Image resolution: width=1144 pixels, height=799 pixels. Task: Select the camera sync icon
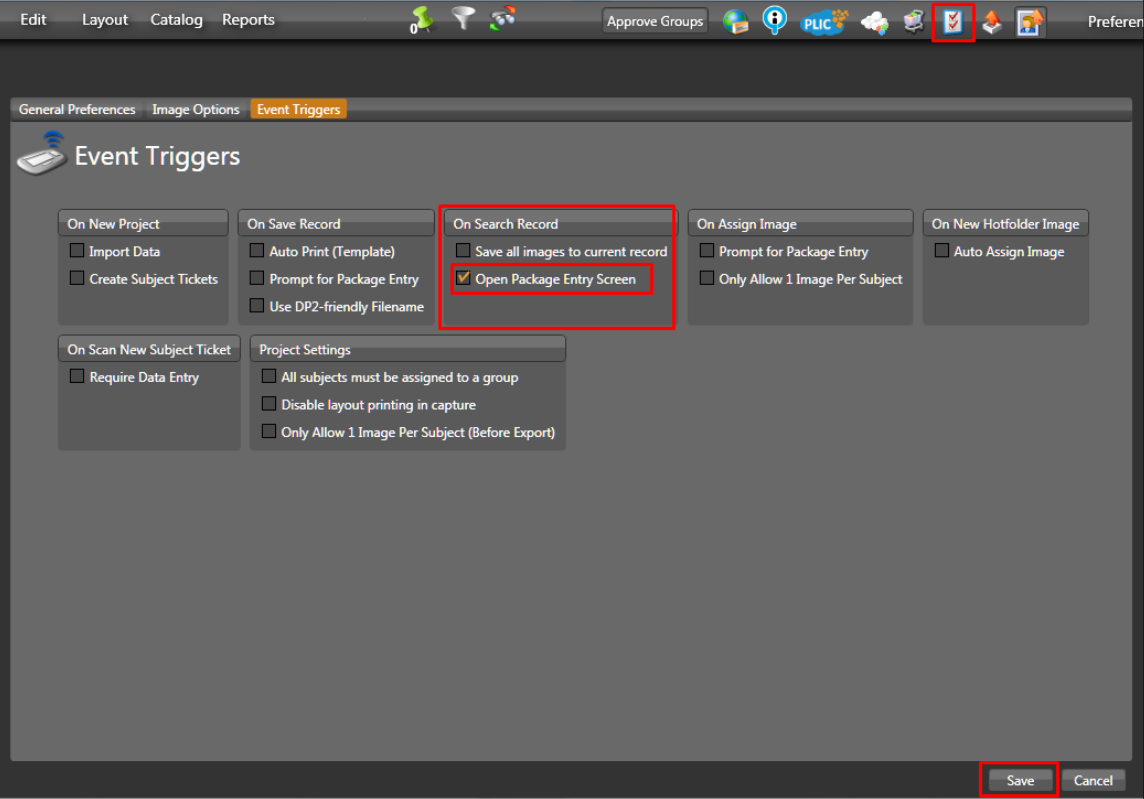pyautogui.click(x=501, y=18)
